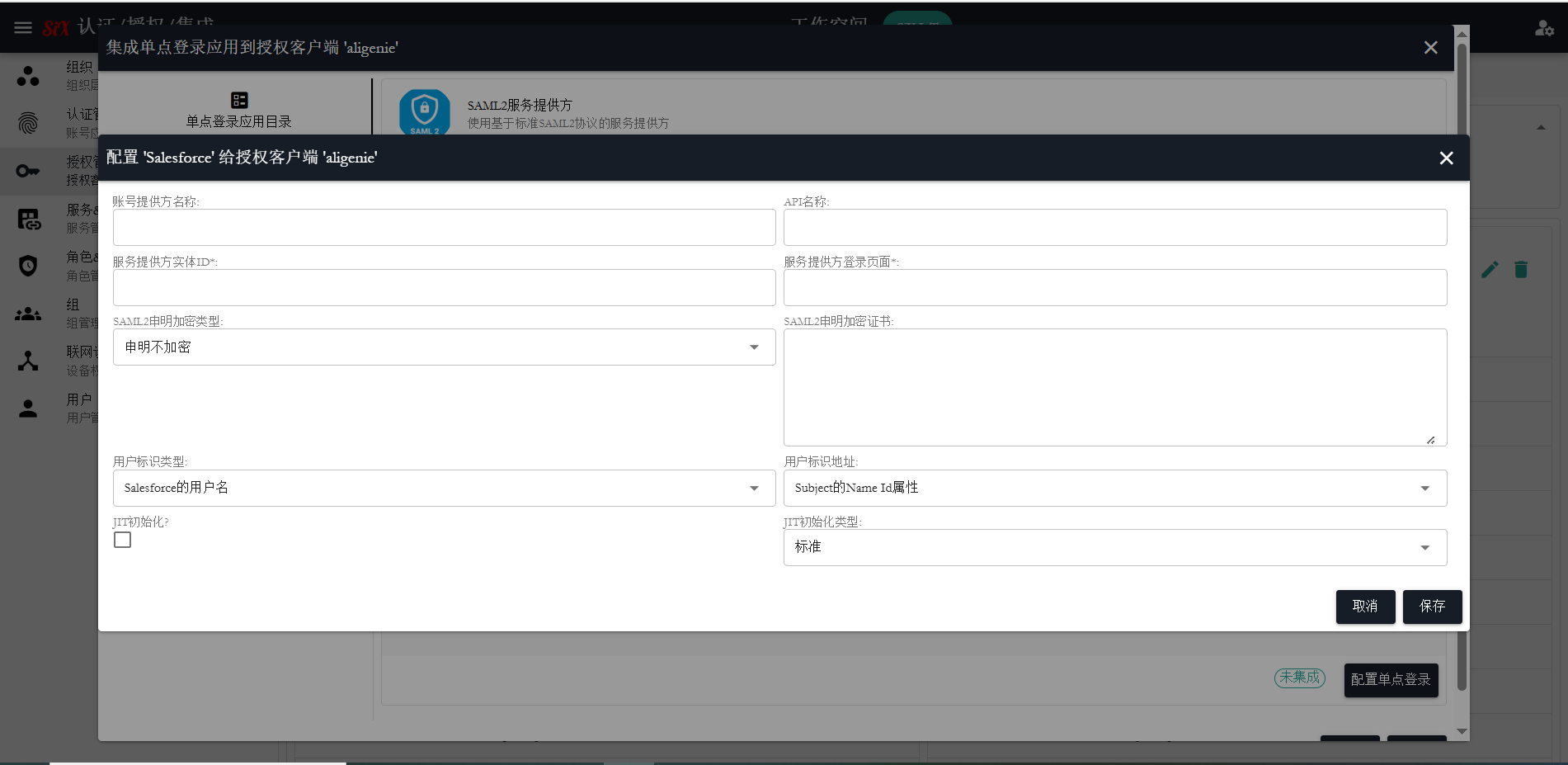Viewport: 1568px width, 765px height.
Task: Collapse the panel with the up arrow
Action: pos(1541,128)
